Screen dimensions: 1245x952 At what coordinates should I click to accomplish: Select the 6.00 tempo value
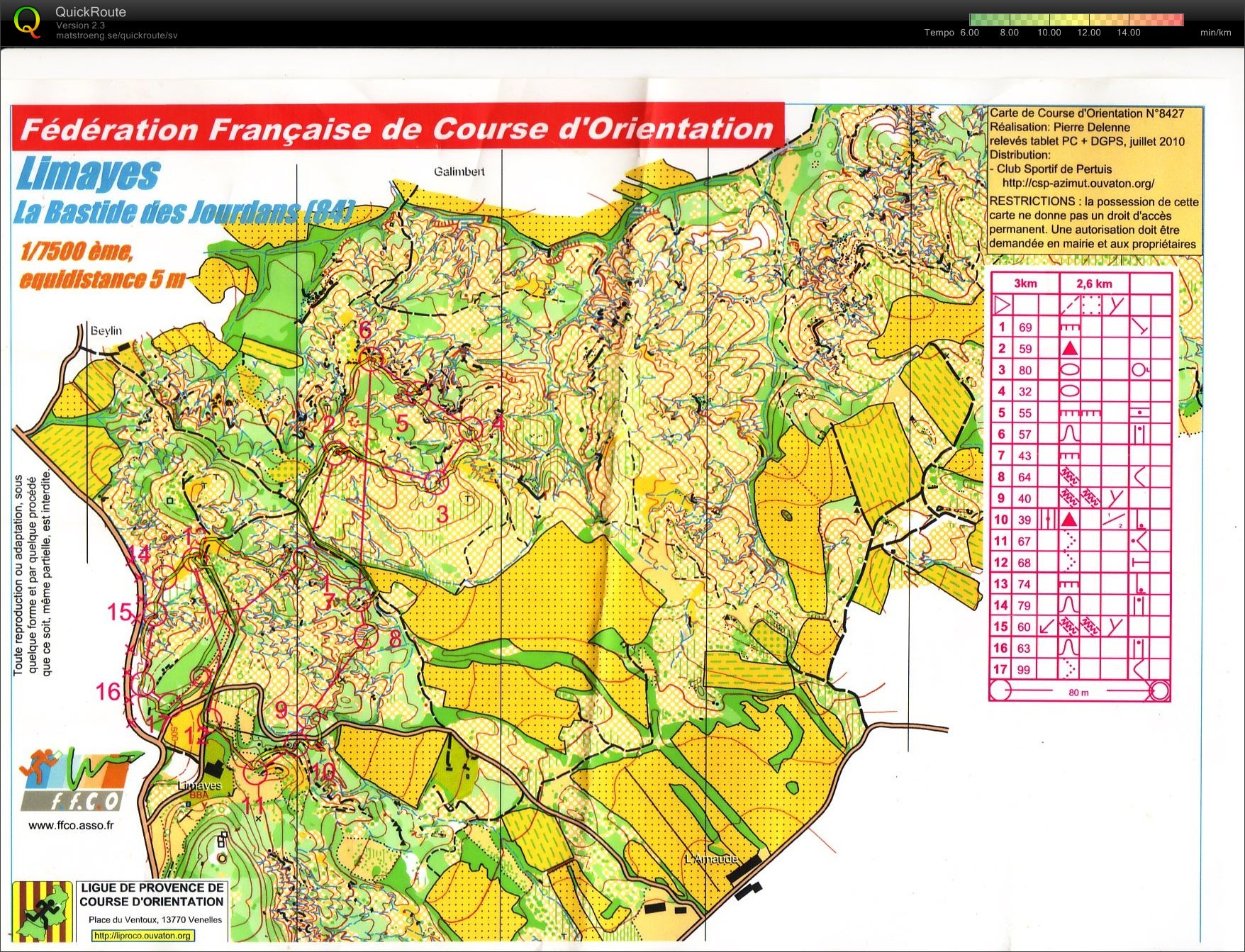969,33
